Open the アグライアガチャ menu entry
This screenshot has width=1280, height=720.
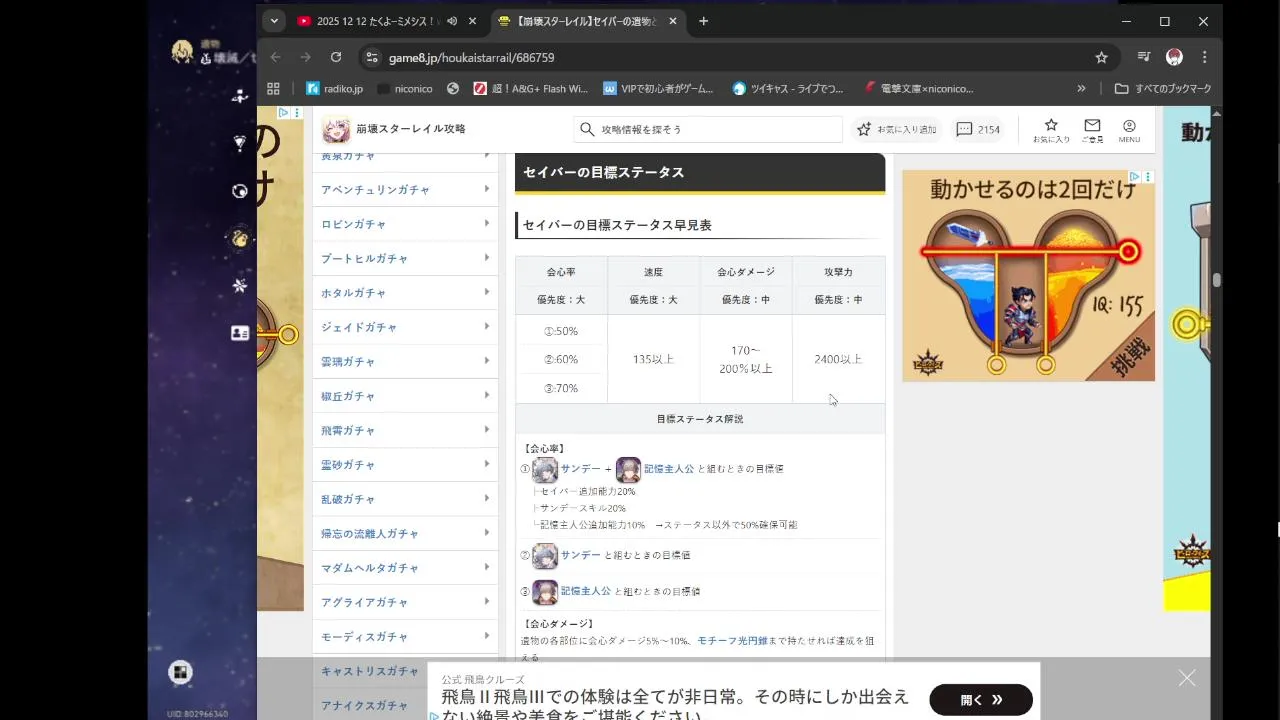(x=405, y=602)
